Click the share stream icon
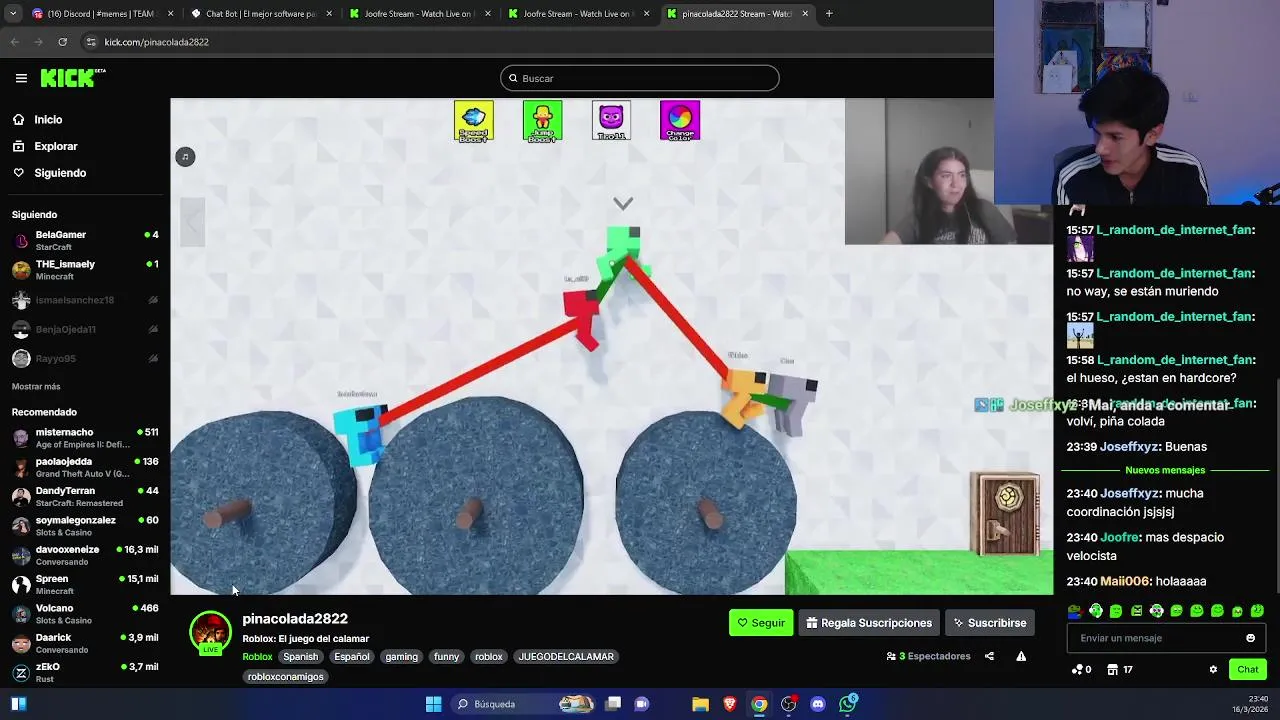This screenshot has height=720, width=1280. (x=989, y=657)
